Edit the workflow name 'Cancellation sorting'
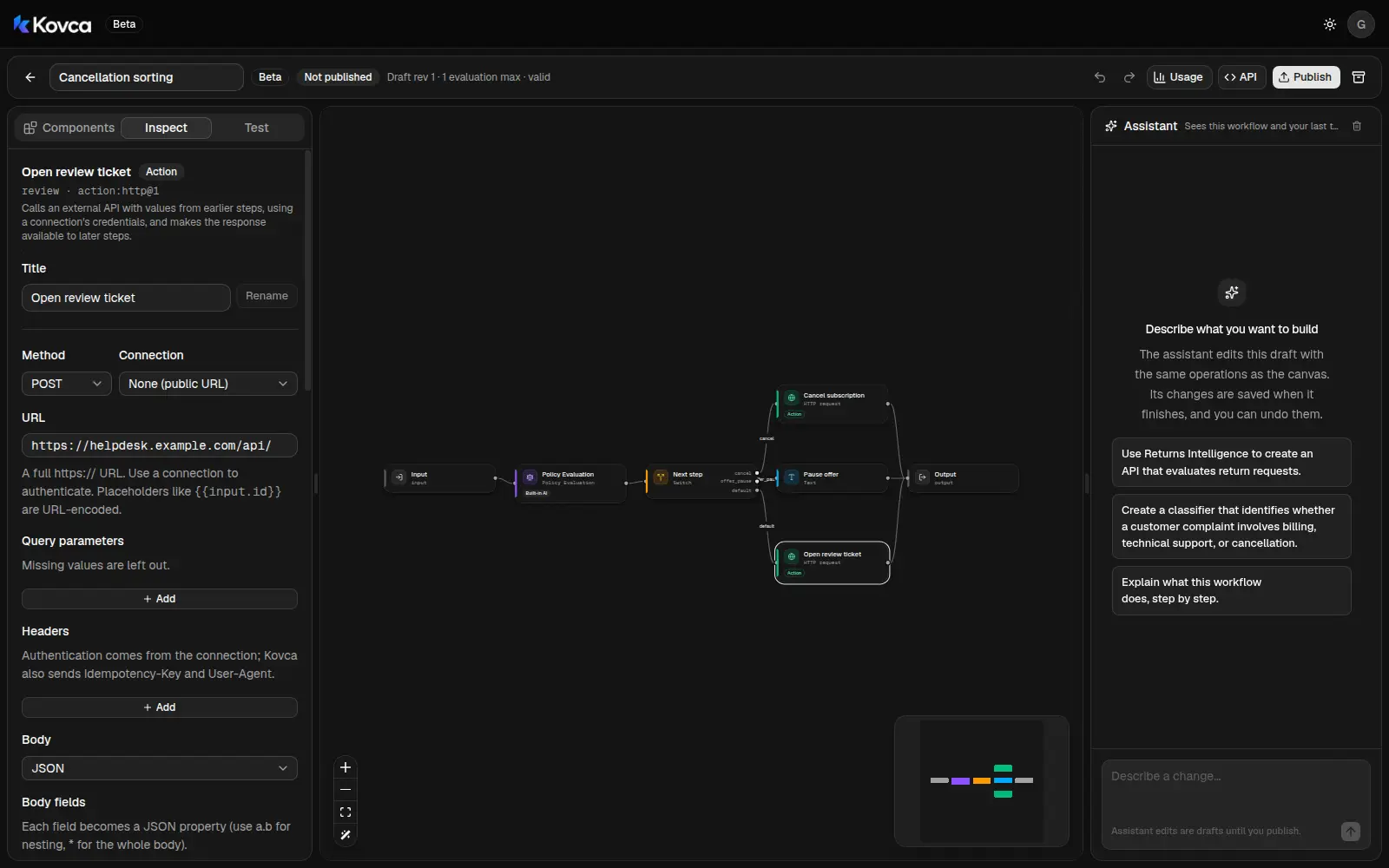Image resolution: width=1389 pixels, height=868 pixels. click(147, 77)
